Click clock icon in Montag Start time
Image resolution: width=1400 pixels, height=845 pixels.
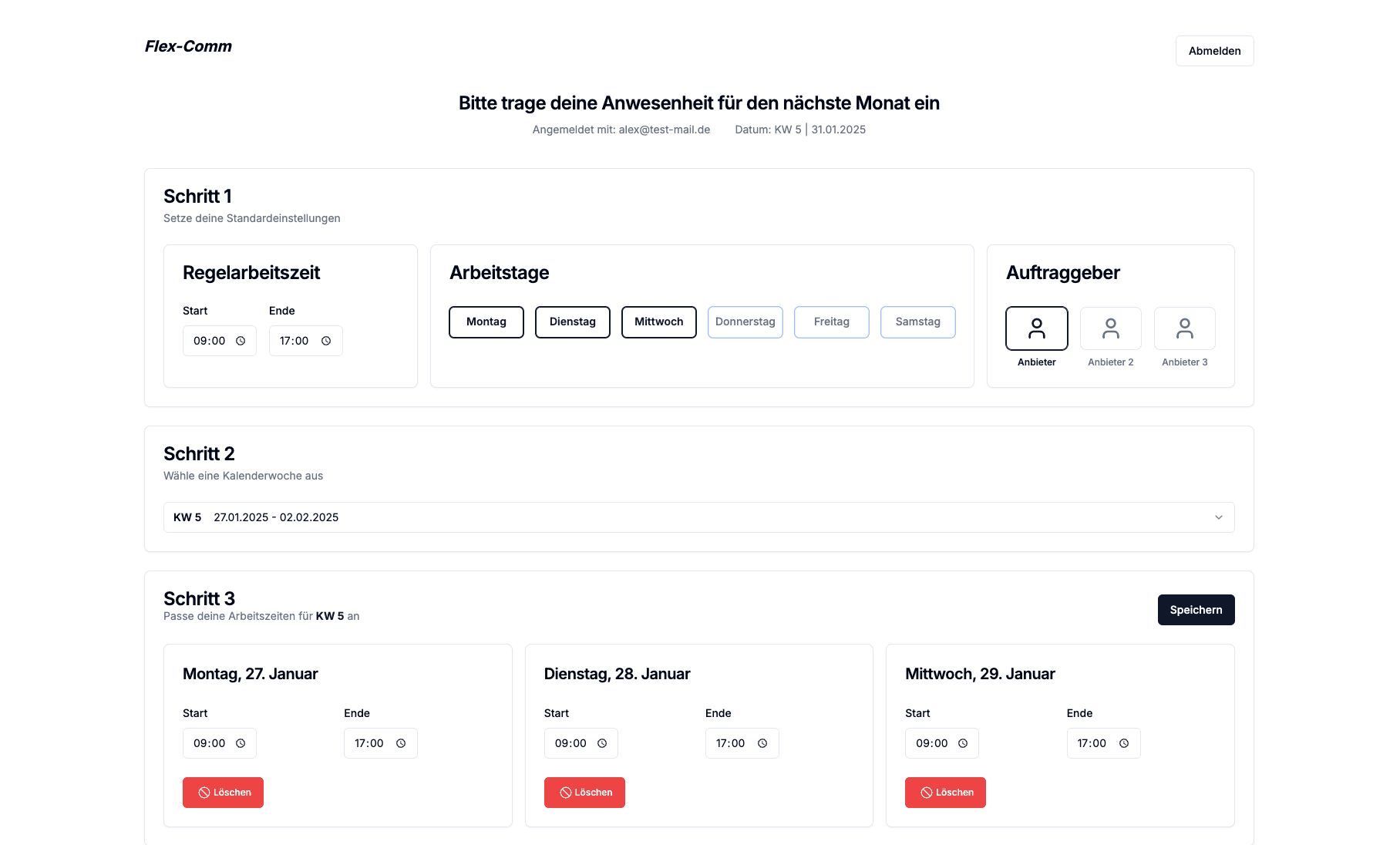pyautogui.click(x=241, y=743)
